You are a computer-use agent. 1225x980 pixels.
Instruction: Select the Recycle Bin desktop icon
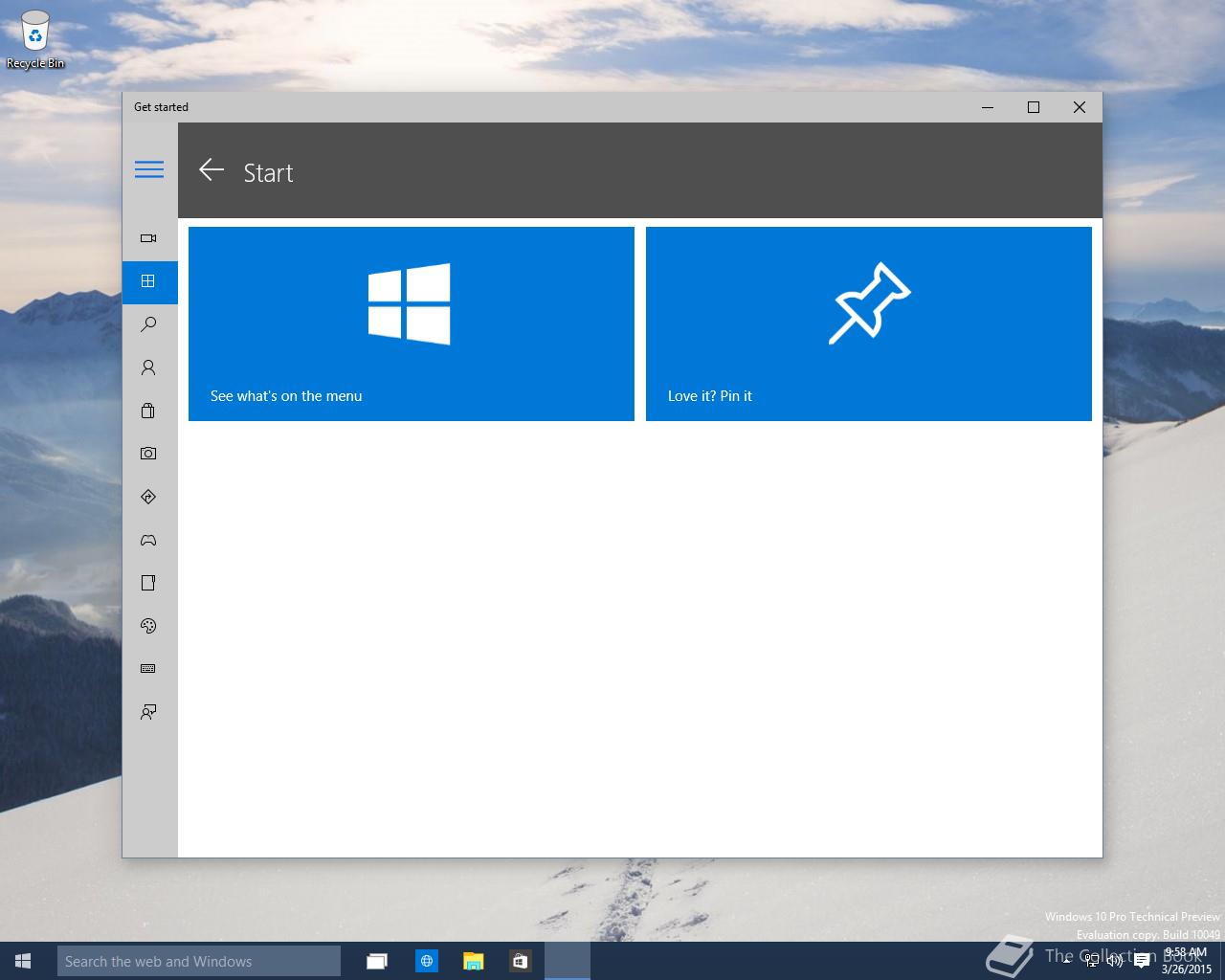pyautogui.click(x=35, y=40)
